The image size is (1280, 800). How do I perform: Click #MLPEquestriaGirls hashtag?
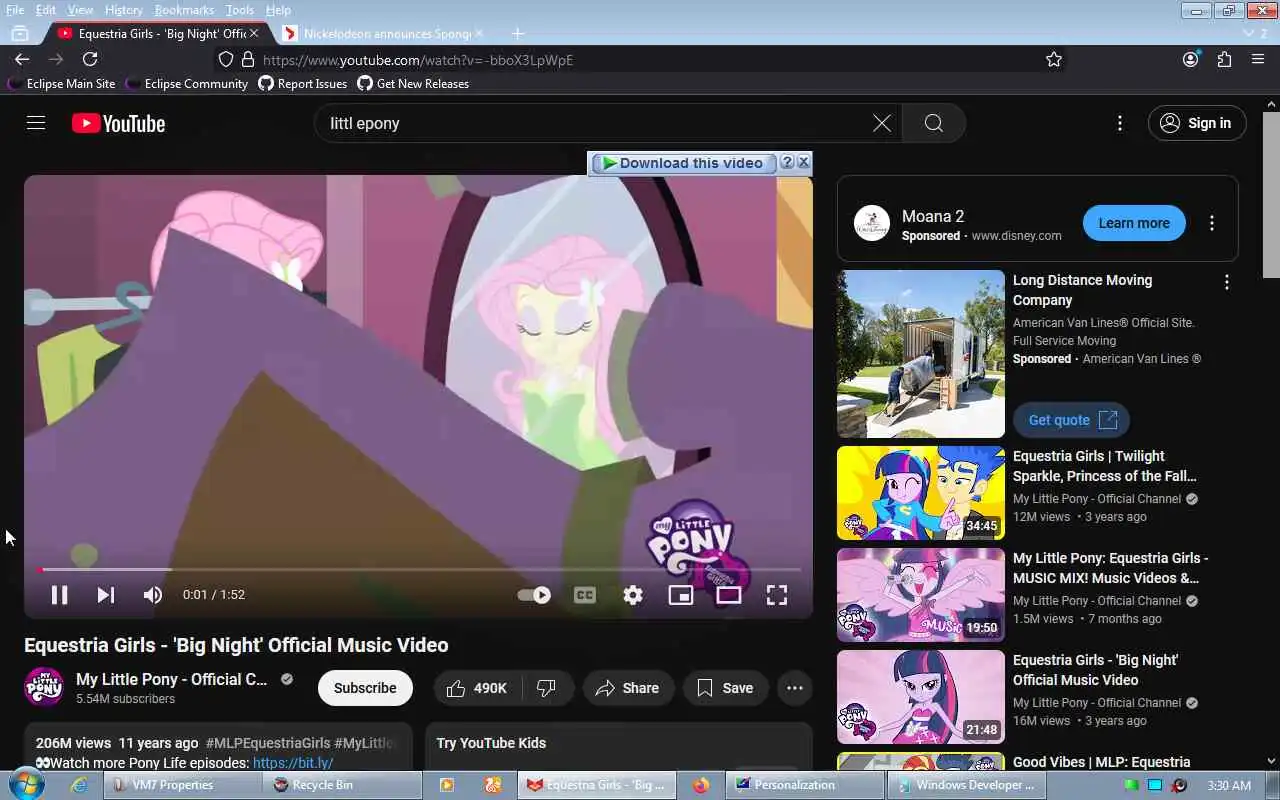(268, 743)
